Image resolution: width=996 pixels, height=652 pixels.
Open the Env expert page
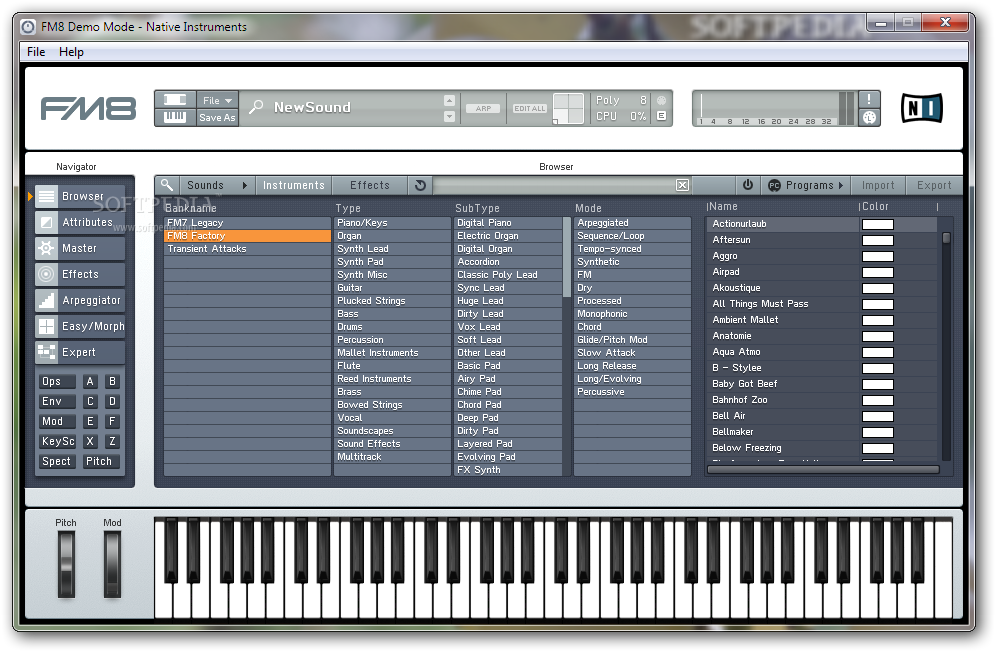(58, 402)
